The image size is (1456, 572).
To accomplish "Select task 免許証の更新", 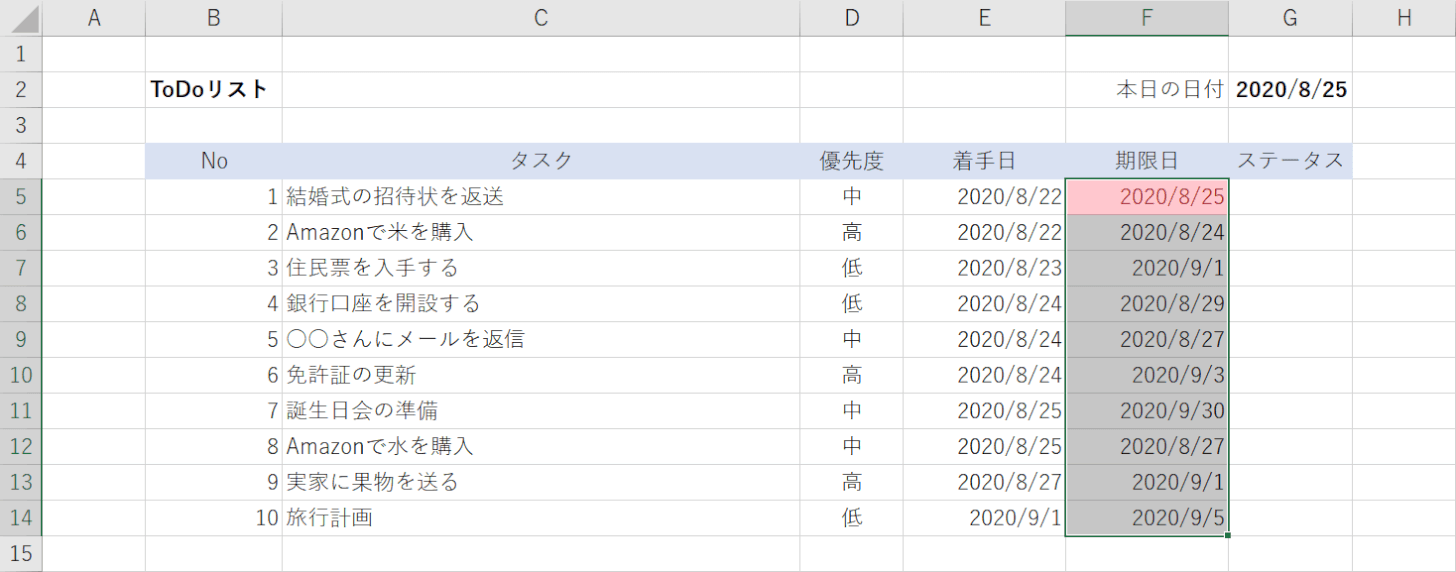I will 541,375.
